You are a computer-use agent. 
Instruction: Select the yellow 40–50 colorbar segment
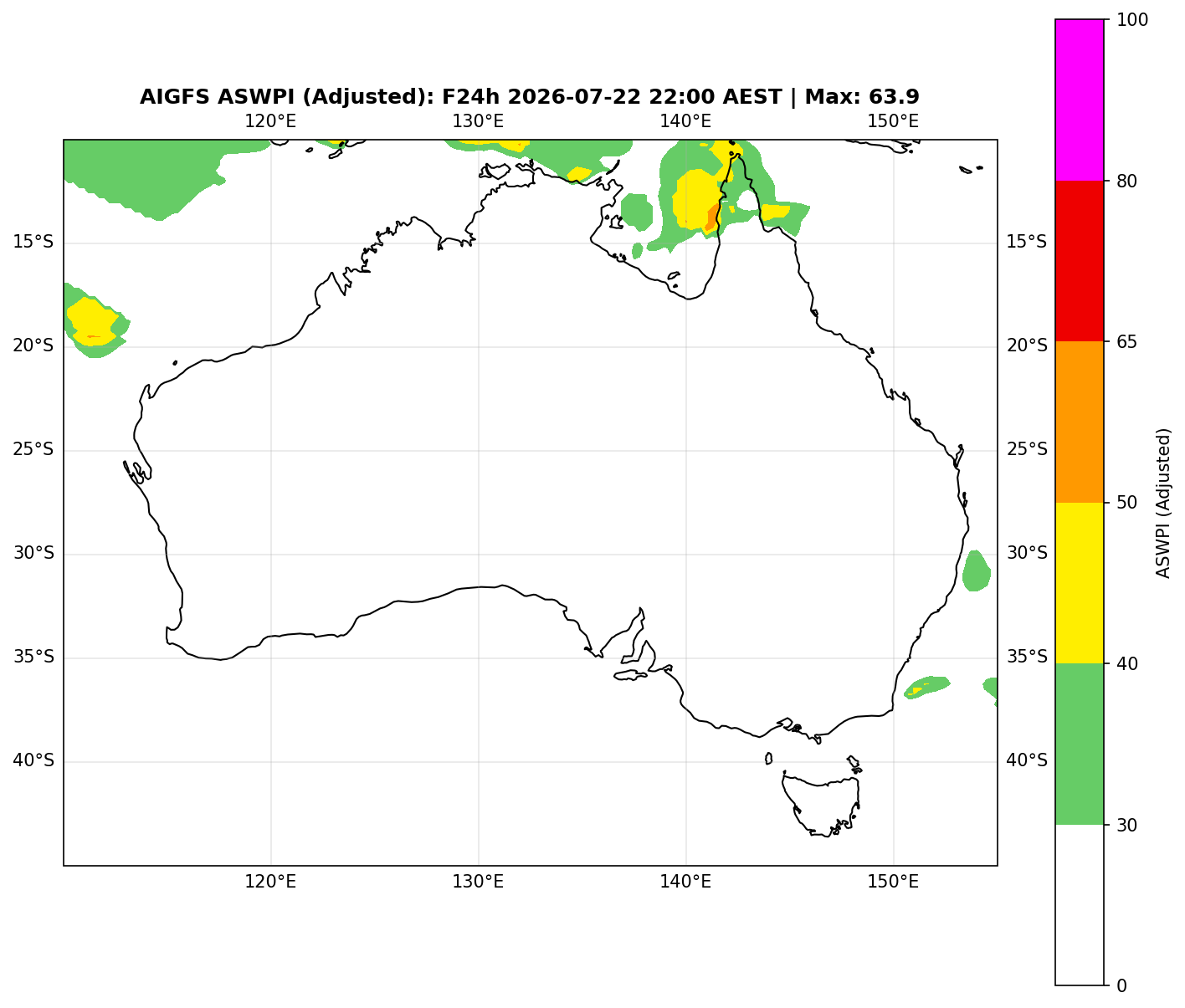coord(1080,583)
